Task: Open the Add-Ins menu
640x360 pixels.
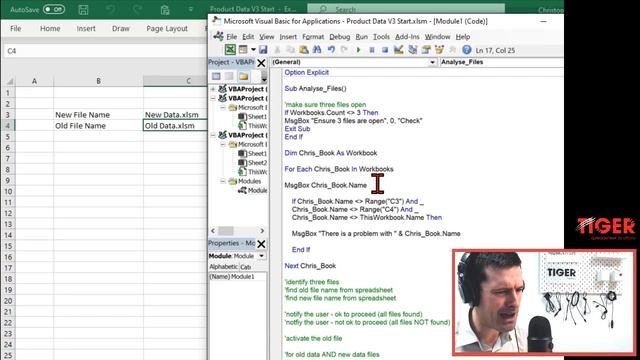Action: (407, 37)
